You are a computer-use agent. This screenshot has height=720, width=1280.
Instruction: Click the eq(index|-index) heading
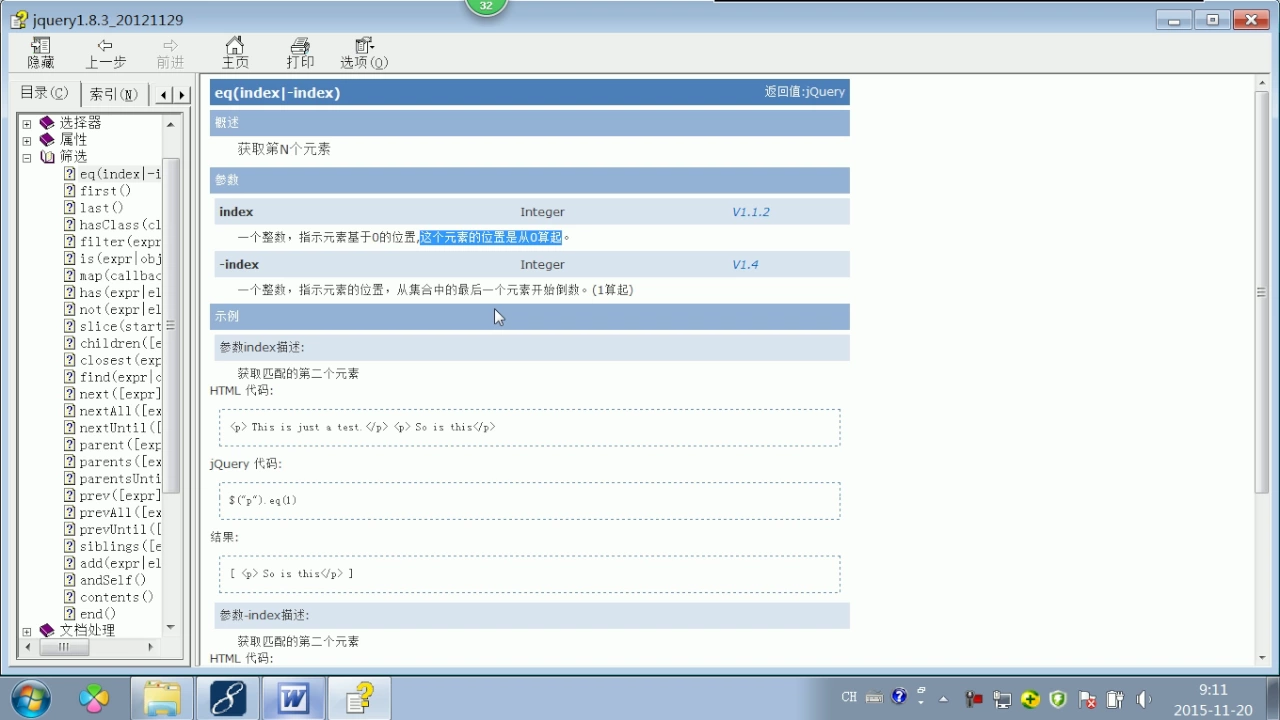click(x=277, y=93)
